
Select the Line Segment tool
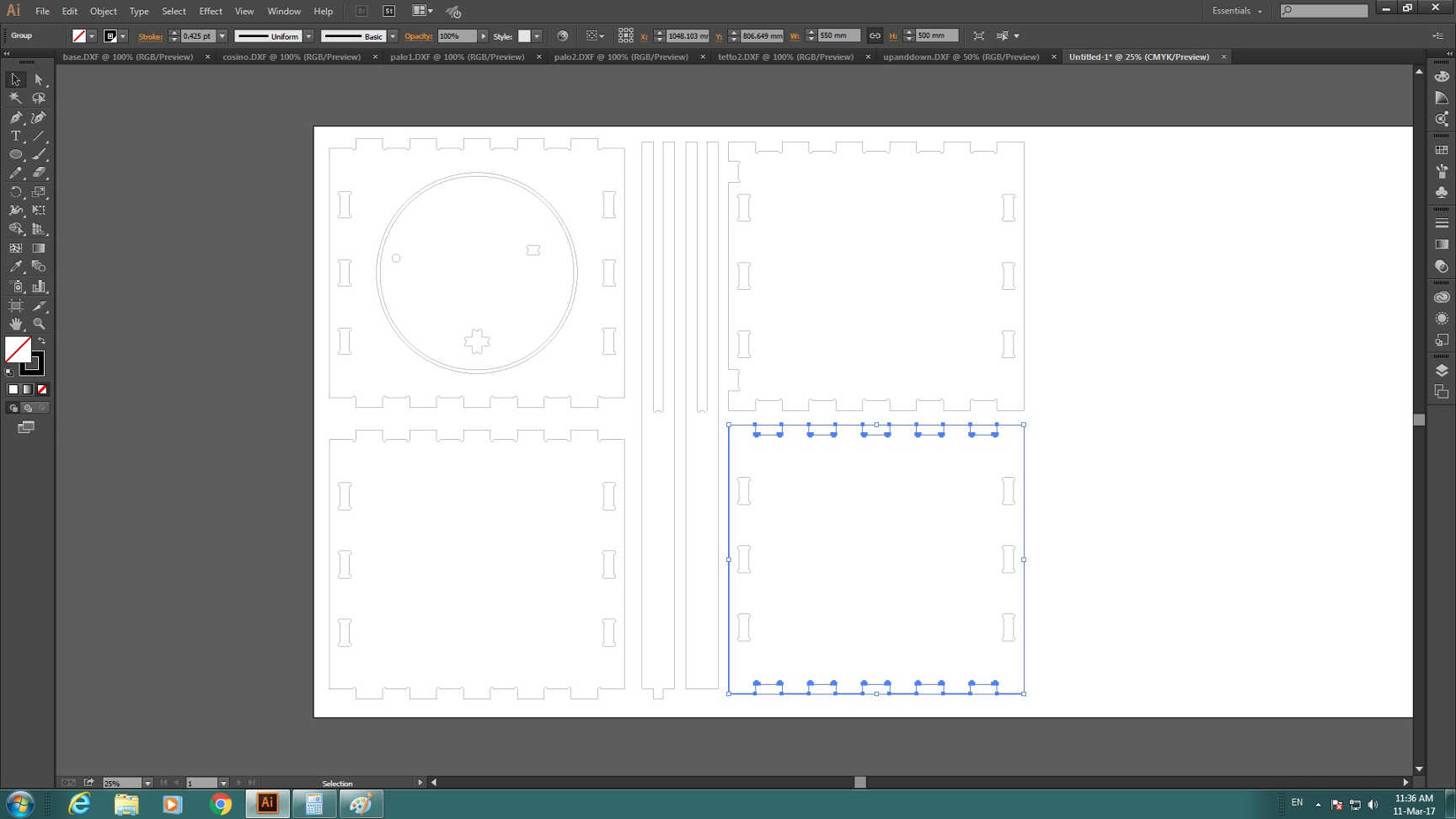39,136
